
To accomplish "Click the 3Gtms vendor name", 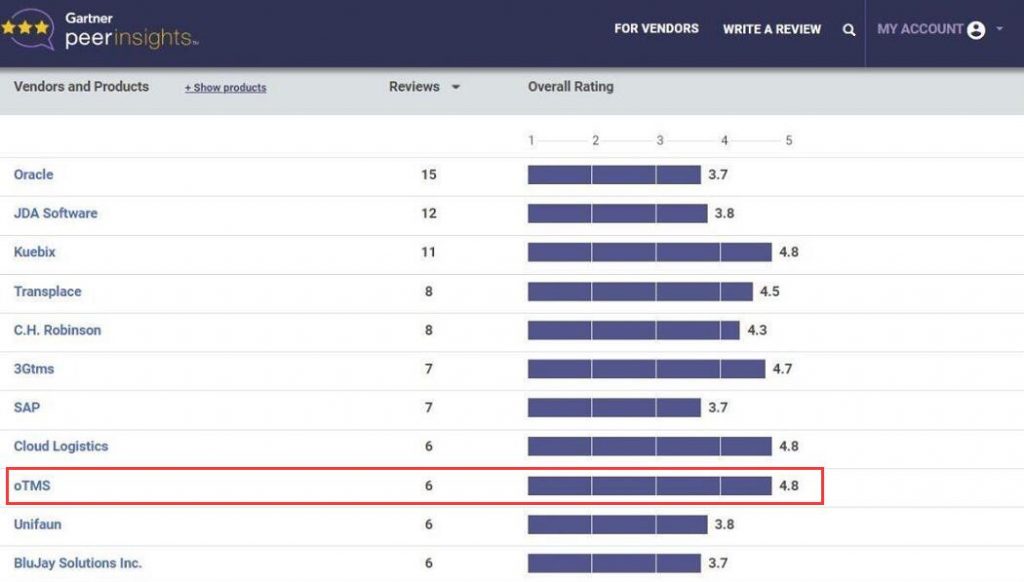I will click(x=34, y=369).
